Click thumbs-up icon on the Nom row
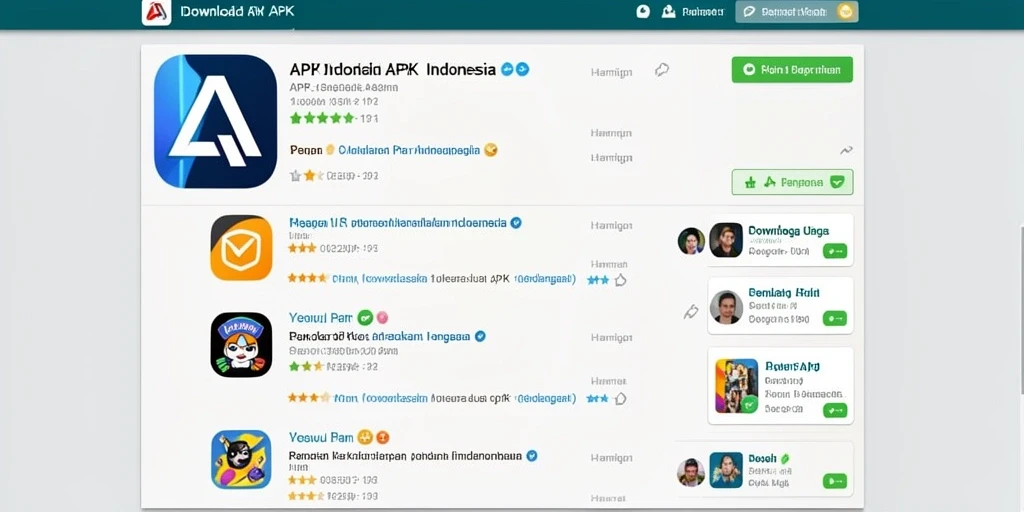Viewport: 1024px width, 512px height. [x=620, y=398]
